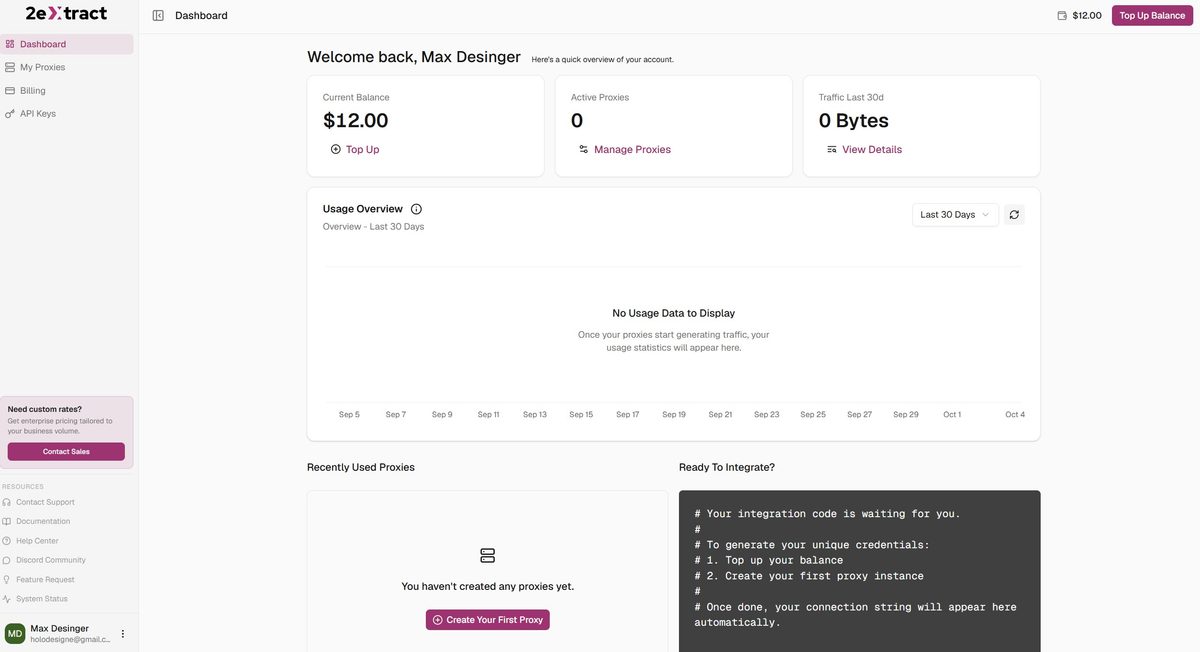Click the Billing card icon
Viewport: 1200px width, 652px height.
[x=10, y=90]
